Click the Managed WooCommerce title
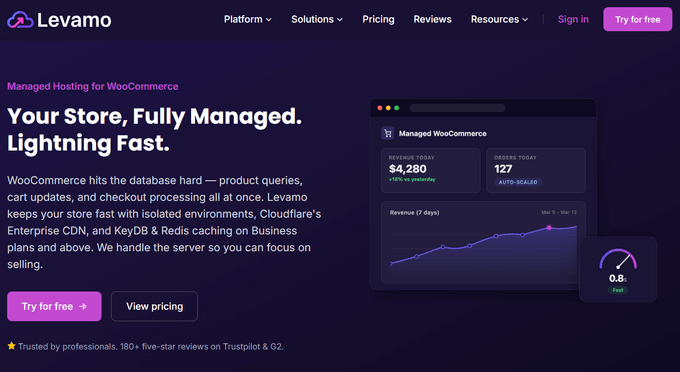Viewport: 680px width, 372px height. (x=442, y=134)
